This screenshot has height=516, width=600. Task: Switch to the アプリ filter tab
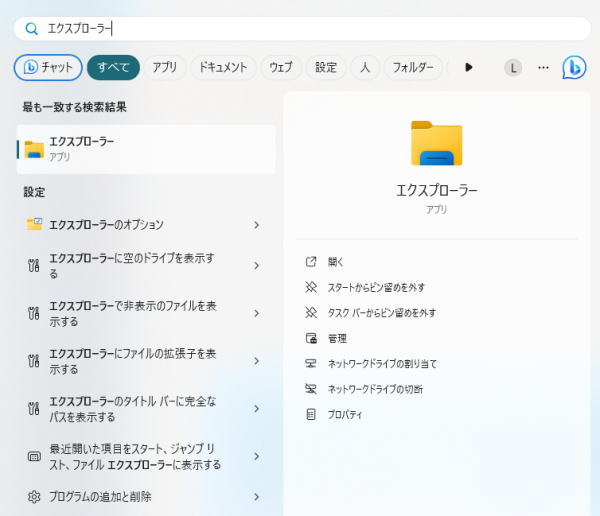click(165, 67)
